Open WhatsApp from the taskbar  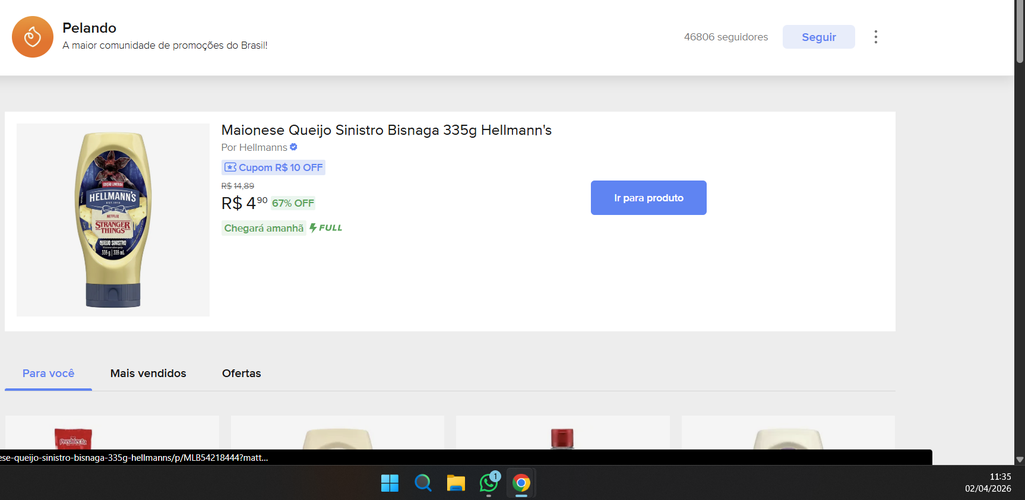point(488,483)
